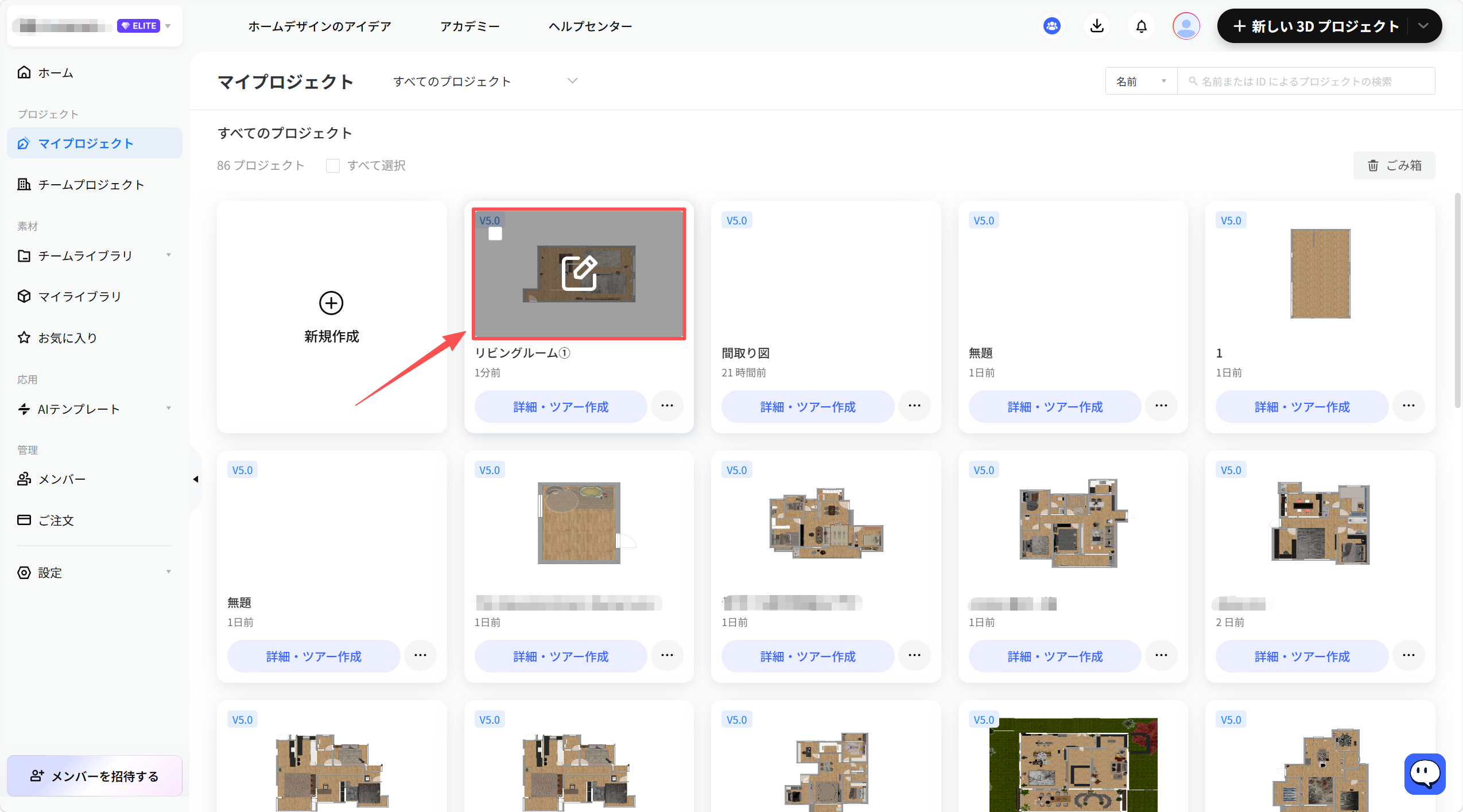
Task: Open ヘルプセンター in top nav
Action: 590,26
